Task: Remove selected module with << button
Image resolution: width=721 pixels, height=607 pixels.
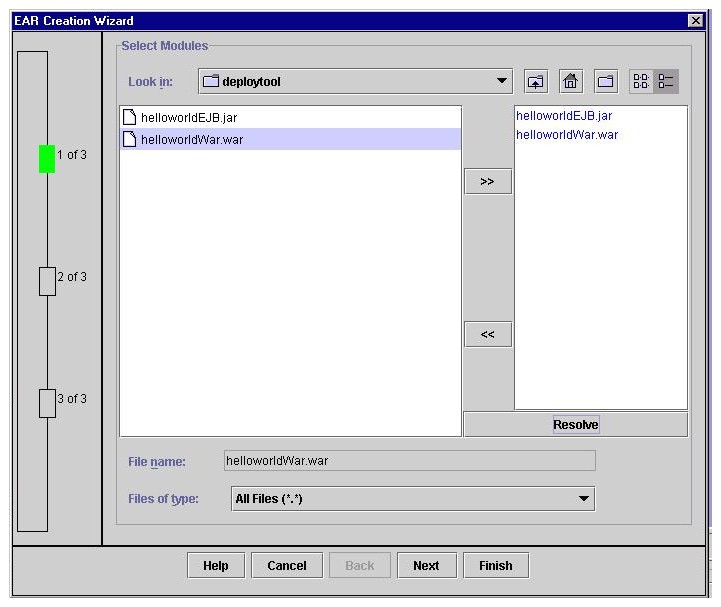Action: (x=488, y=334)
